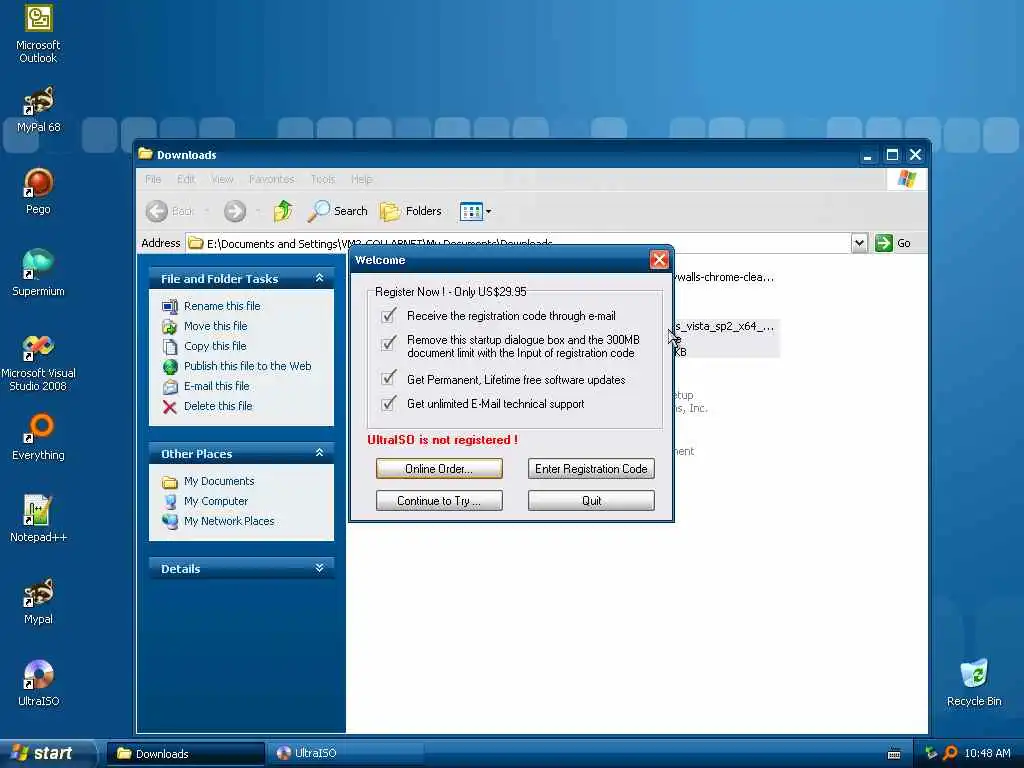Click the Forward arrow in Downloads window
1024x768 pixels.
(x=235, y=211)
